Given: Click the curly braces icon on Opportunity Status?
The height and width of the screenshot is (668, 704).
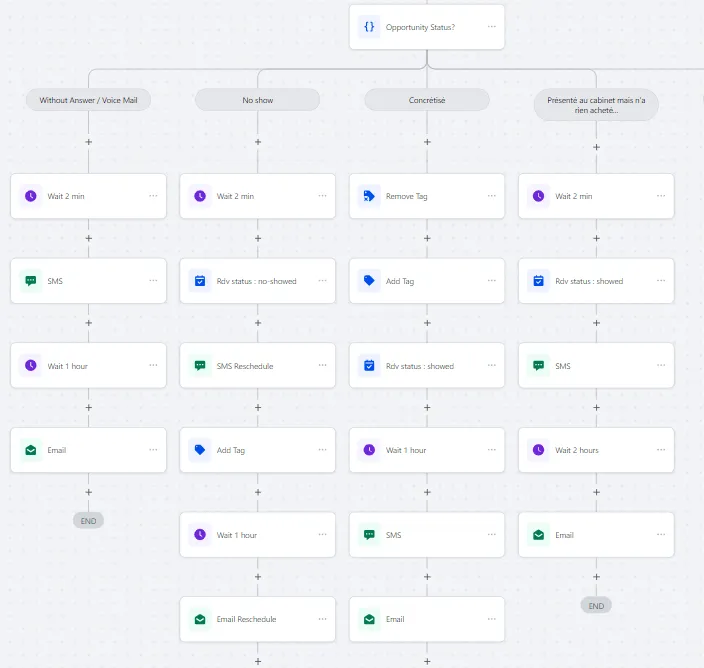Looking at the screenshot, I should click(369, 27).
